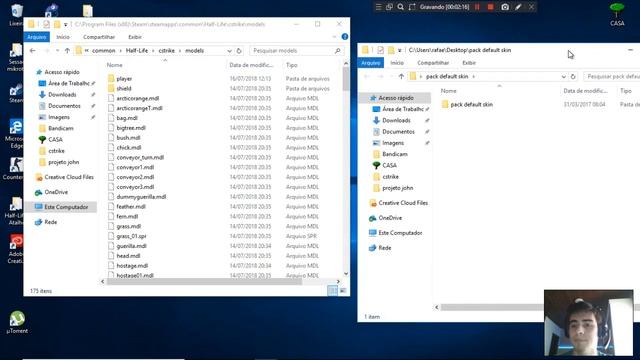The image size is (640, 360).
Task: Open Documentos in models window sidebar
Action: point(64,106)
